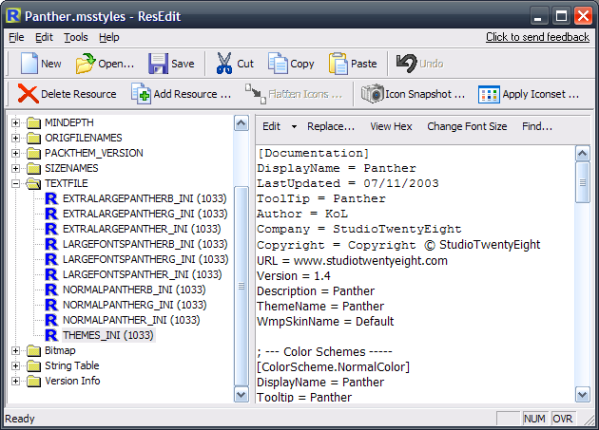
Task: Expand the Bitmap tree node
Action: click(15, 351)
